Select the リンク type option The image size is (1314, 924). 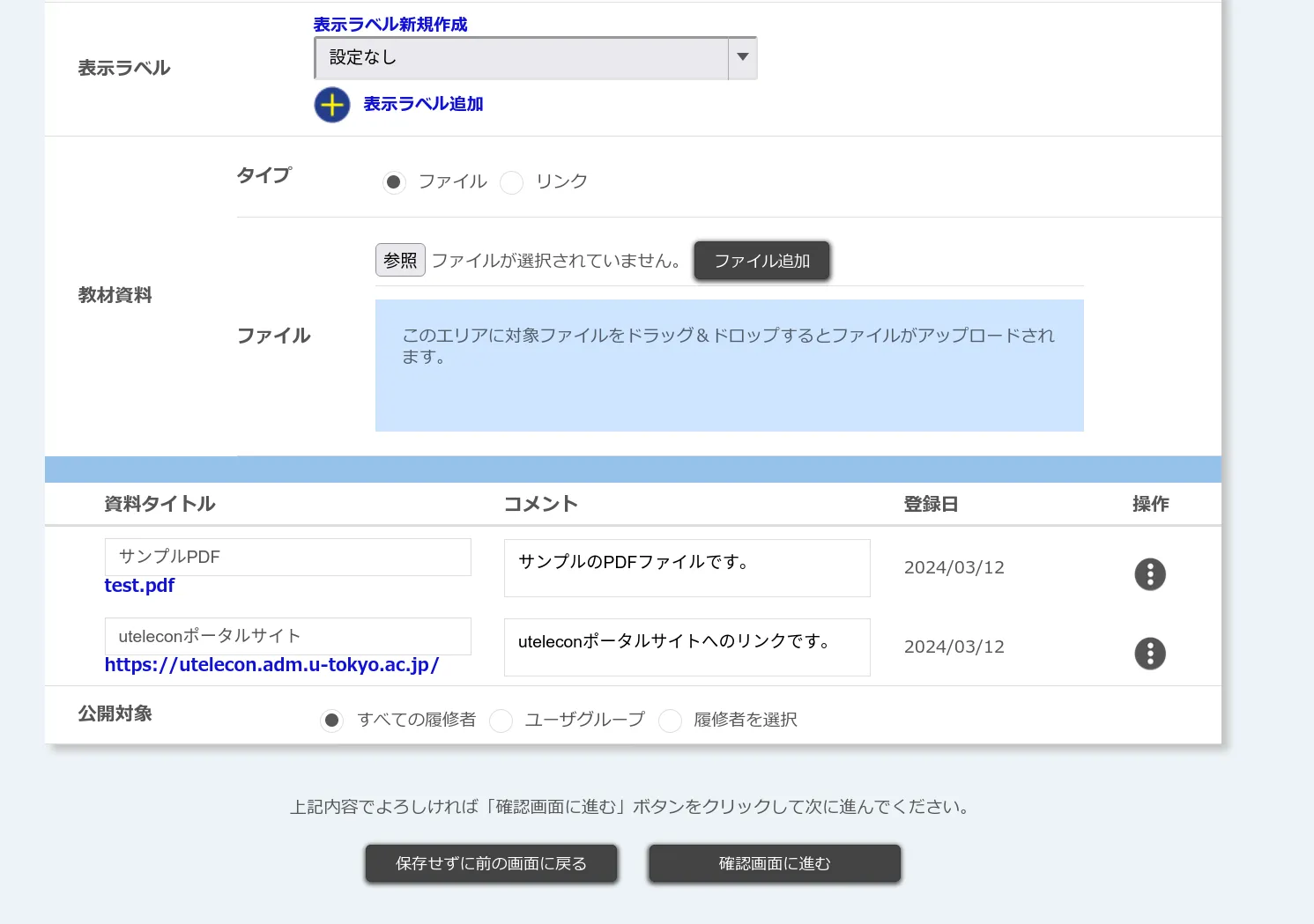pos(512,182)
